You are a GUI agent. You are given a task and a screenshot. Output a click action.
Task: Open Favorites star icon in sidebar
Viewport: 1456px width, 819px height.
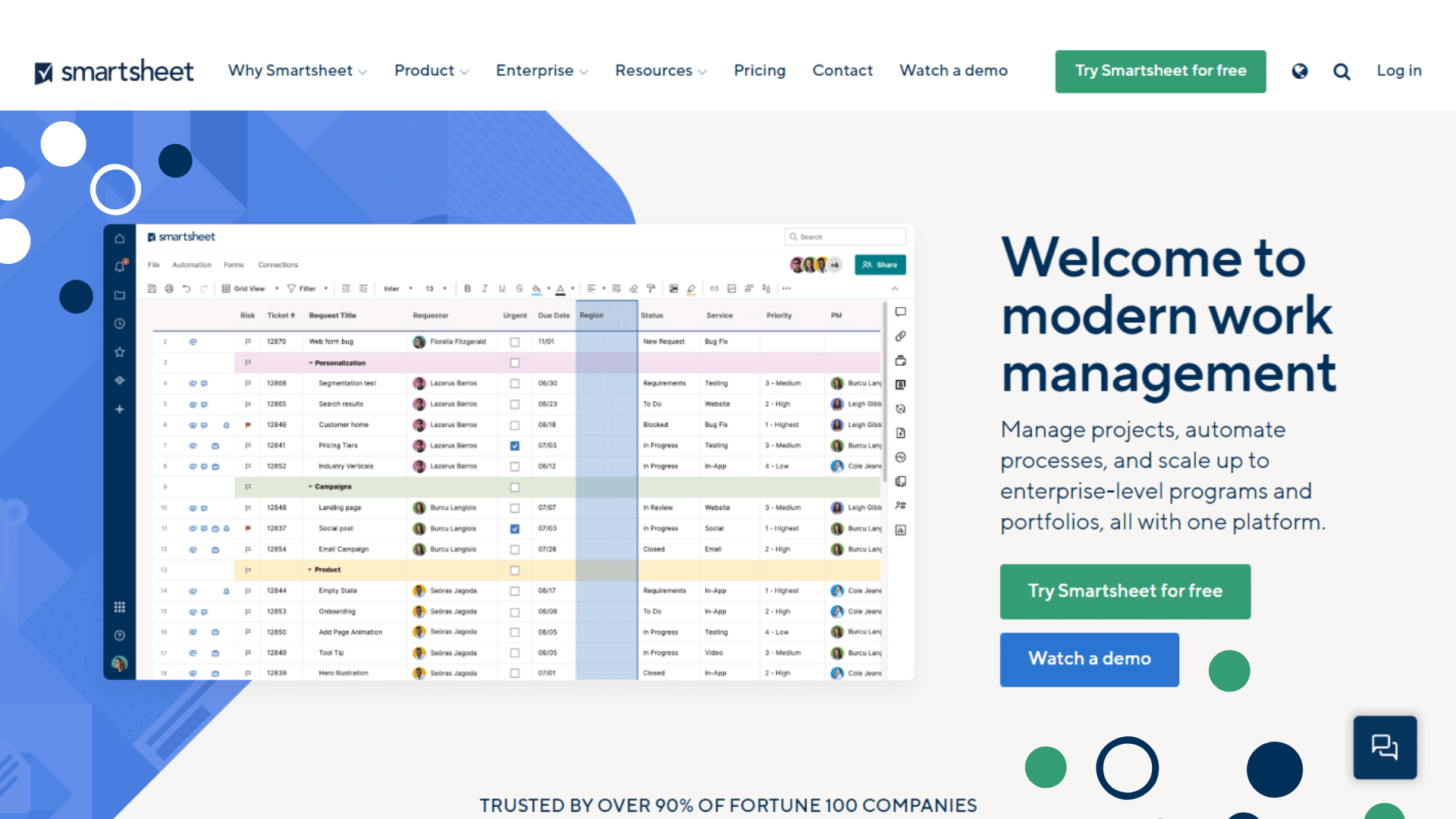point(120,352)
